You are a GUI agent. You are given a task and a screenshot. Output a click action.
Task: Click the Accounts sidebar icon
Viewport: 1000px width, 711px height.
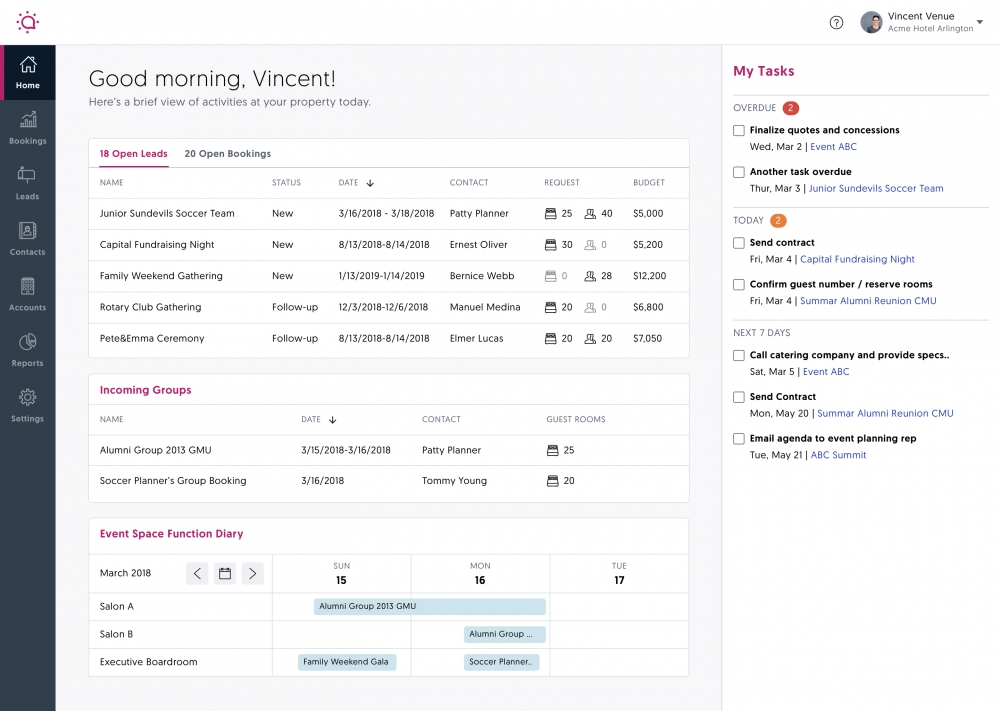pos(27,290)
